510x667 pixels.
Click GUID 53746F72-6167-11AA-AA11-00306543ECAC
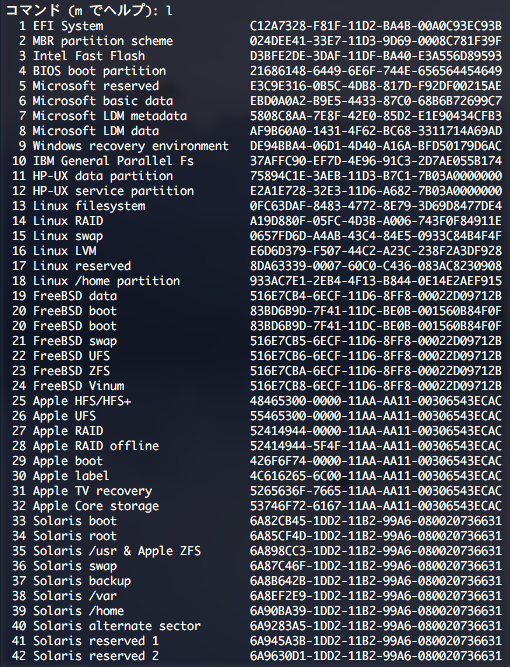point(376,505)
